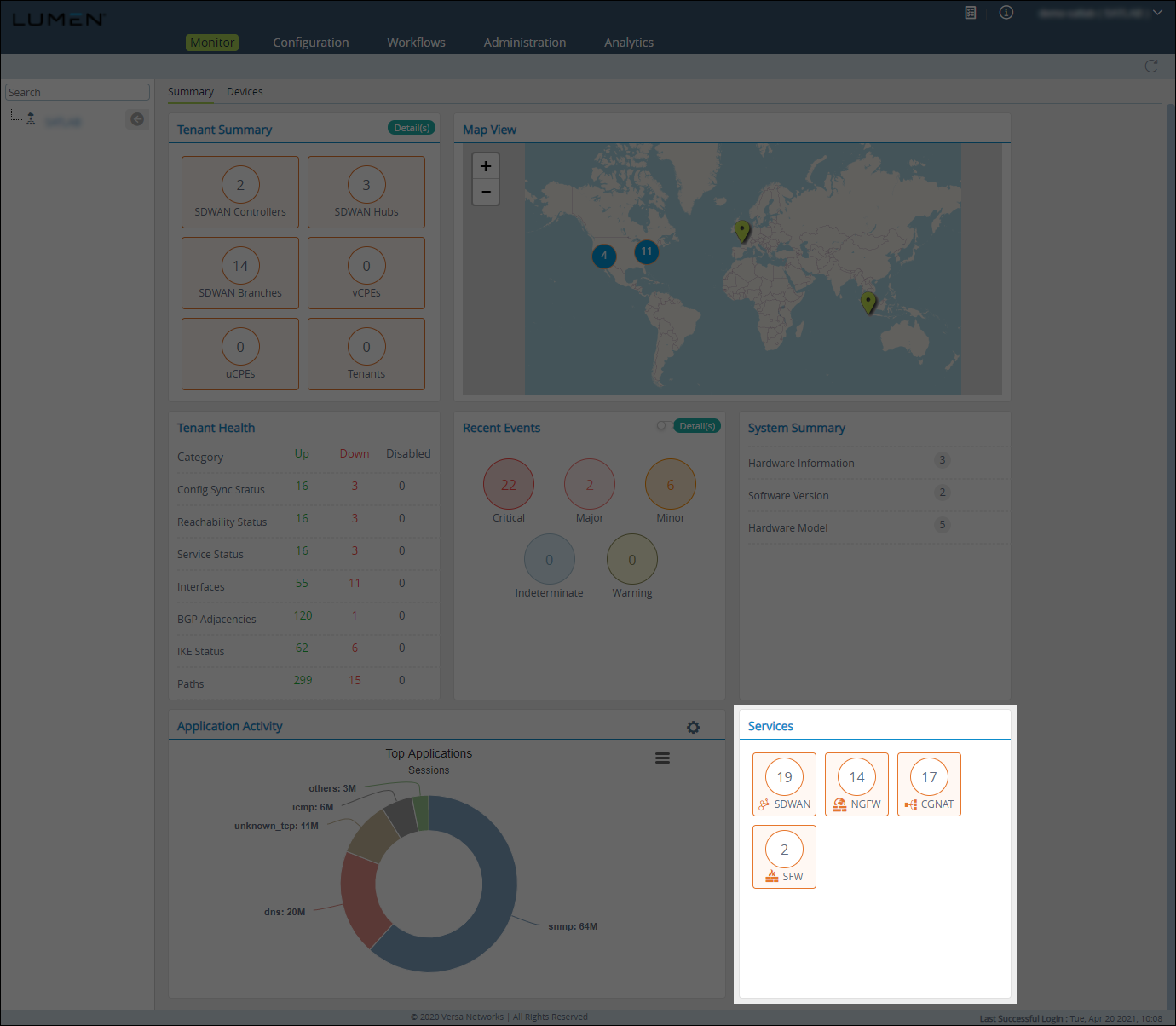Viewport: 1176px width, 1026px height.
Task: Open the task list icon in the header
Action: point(970,13)
